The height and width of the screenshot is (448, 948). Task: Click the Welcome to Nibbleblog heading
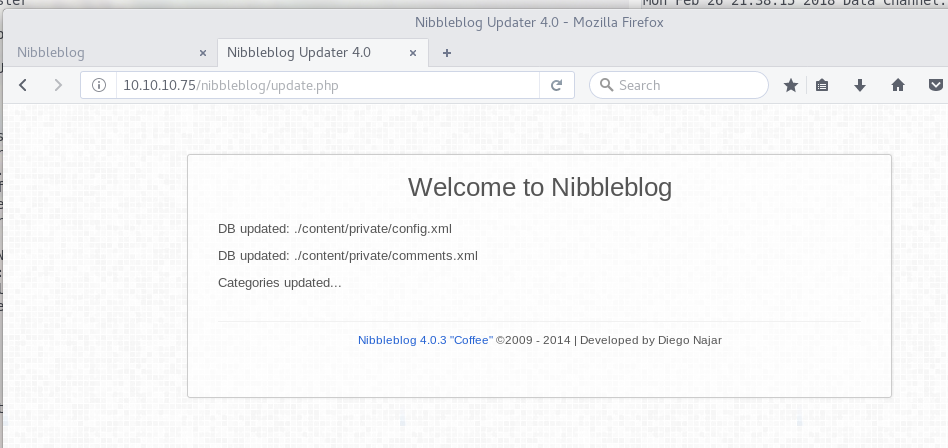540,187
